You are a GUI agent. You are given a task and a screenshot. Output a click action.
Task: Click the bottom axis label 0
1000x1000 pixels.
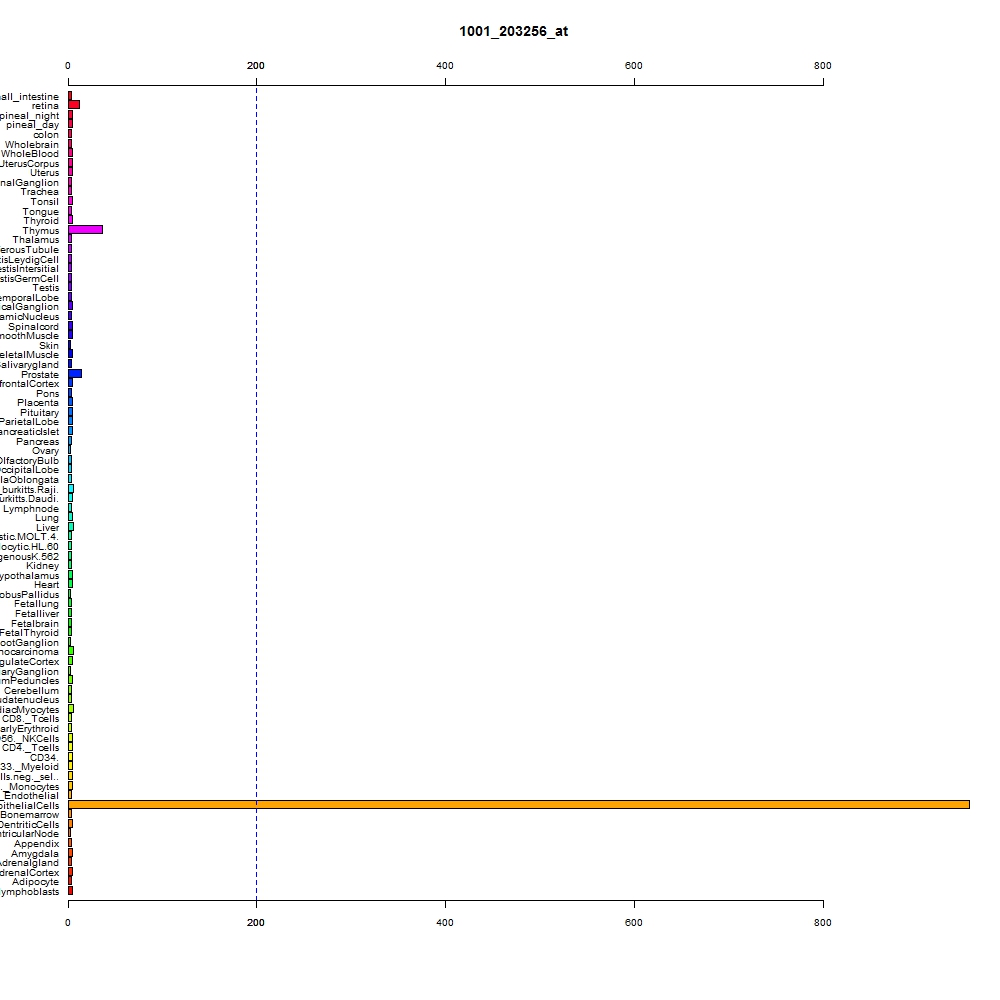coord(68,922)
